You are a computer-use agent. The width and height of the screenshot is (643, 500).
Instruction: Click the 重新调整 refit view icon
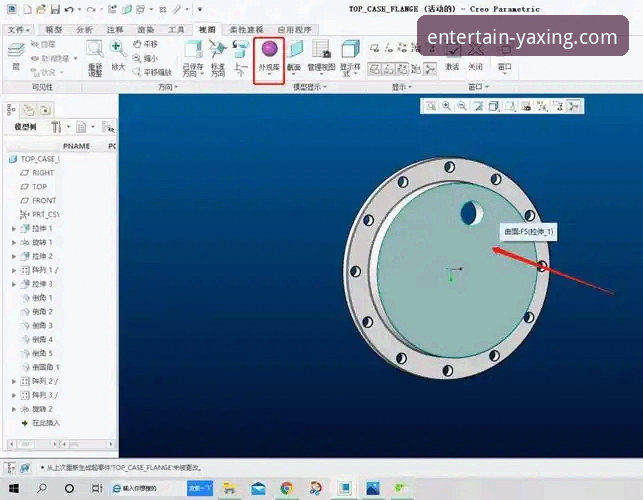tap(95, 50)
